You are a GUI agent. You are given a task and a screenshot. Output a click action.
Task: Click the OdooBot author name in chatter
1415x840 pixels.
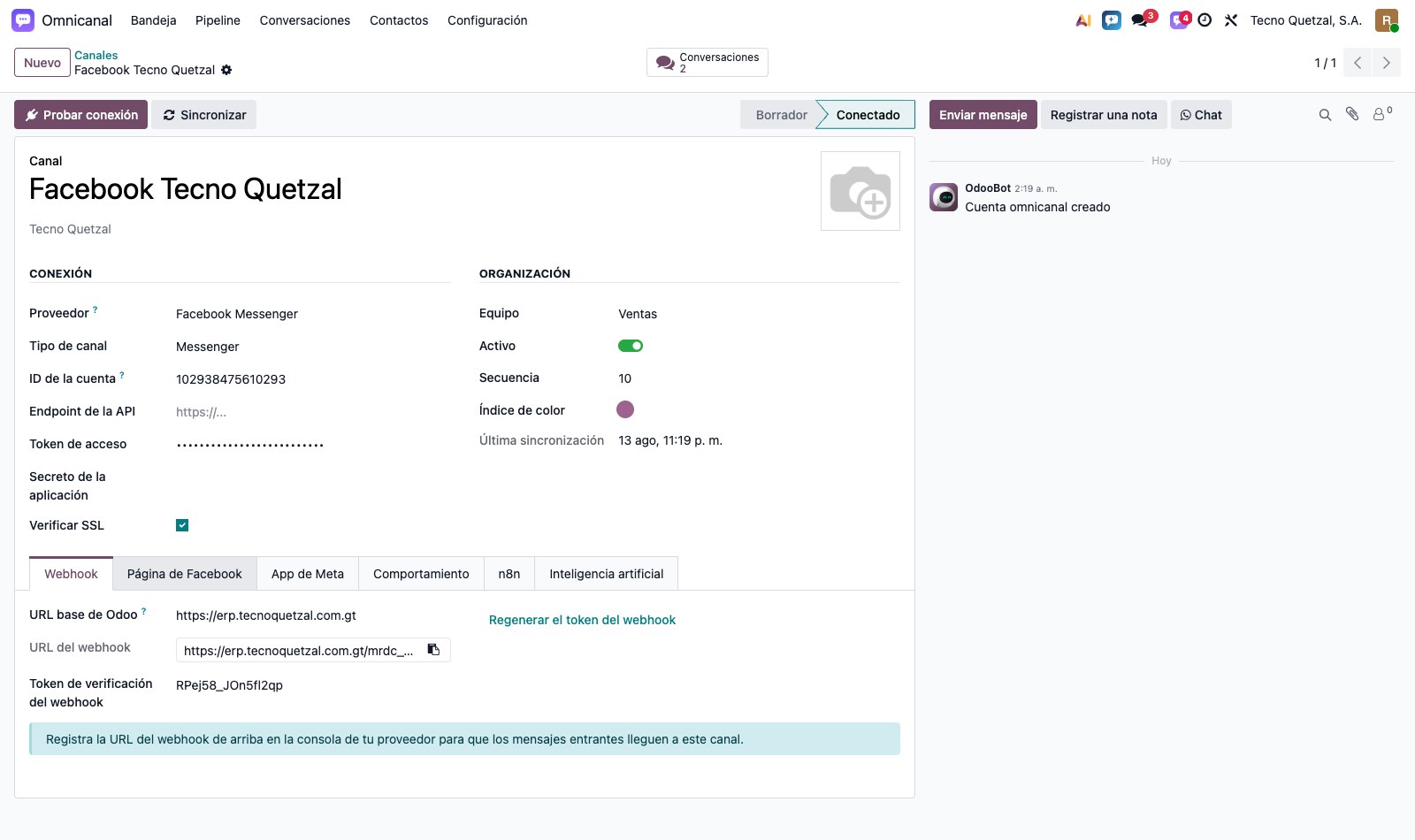(x=988, y=188)
